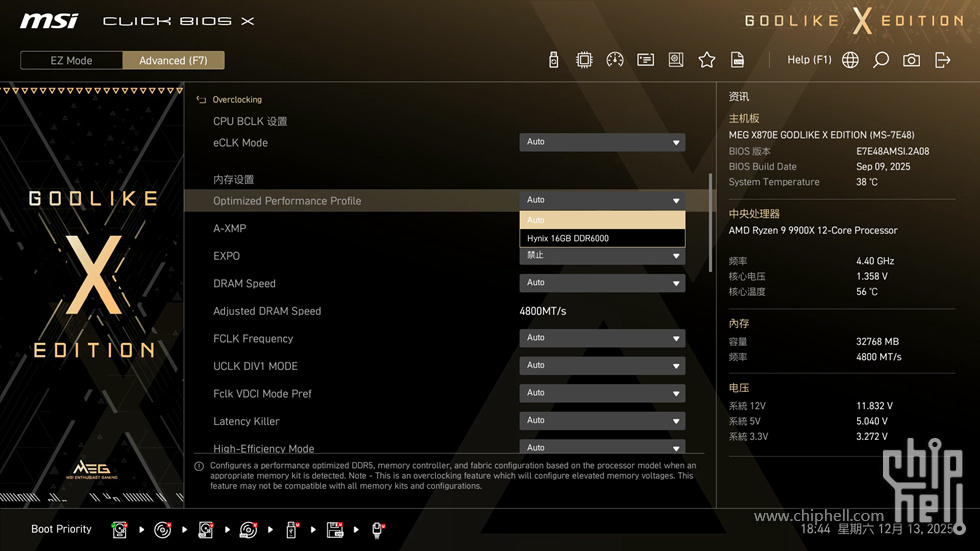Viewport: 980px width, 551px height.
Task: Take a screenshot with camera icon
Action: coord(911,60)
